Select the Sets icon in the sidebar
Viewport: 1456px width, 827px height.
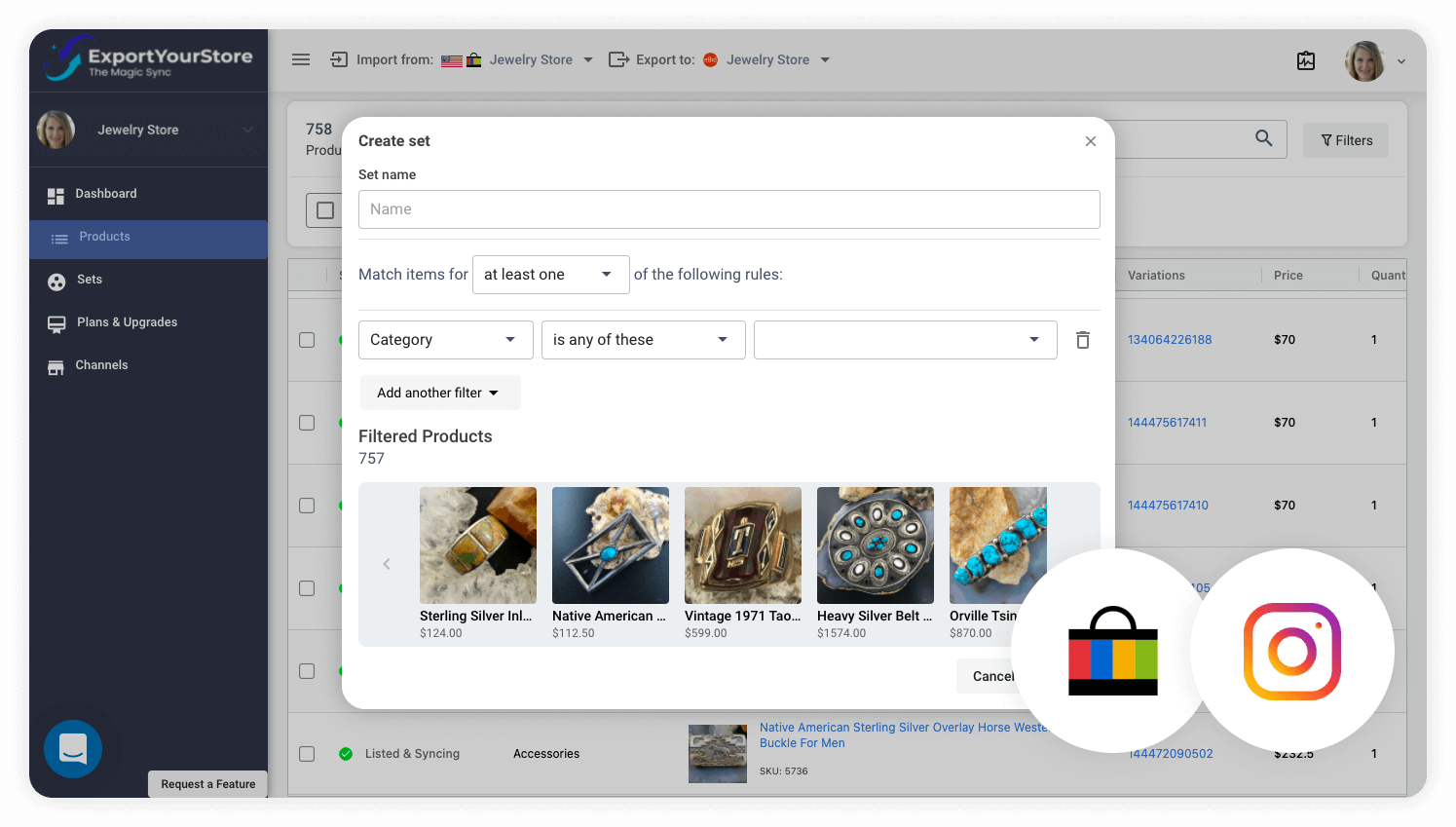point(56,280)
